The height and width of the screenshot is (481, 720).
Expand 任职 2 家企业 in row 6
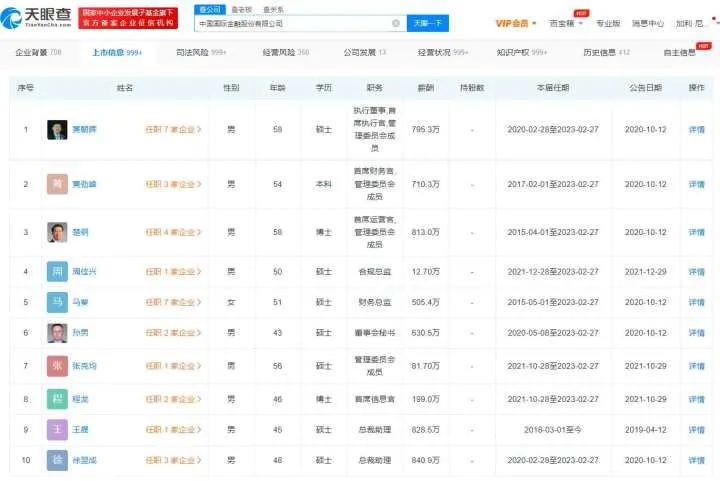[x=174, y=333]
